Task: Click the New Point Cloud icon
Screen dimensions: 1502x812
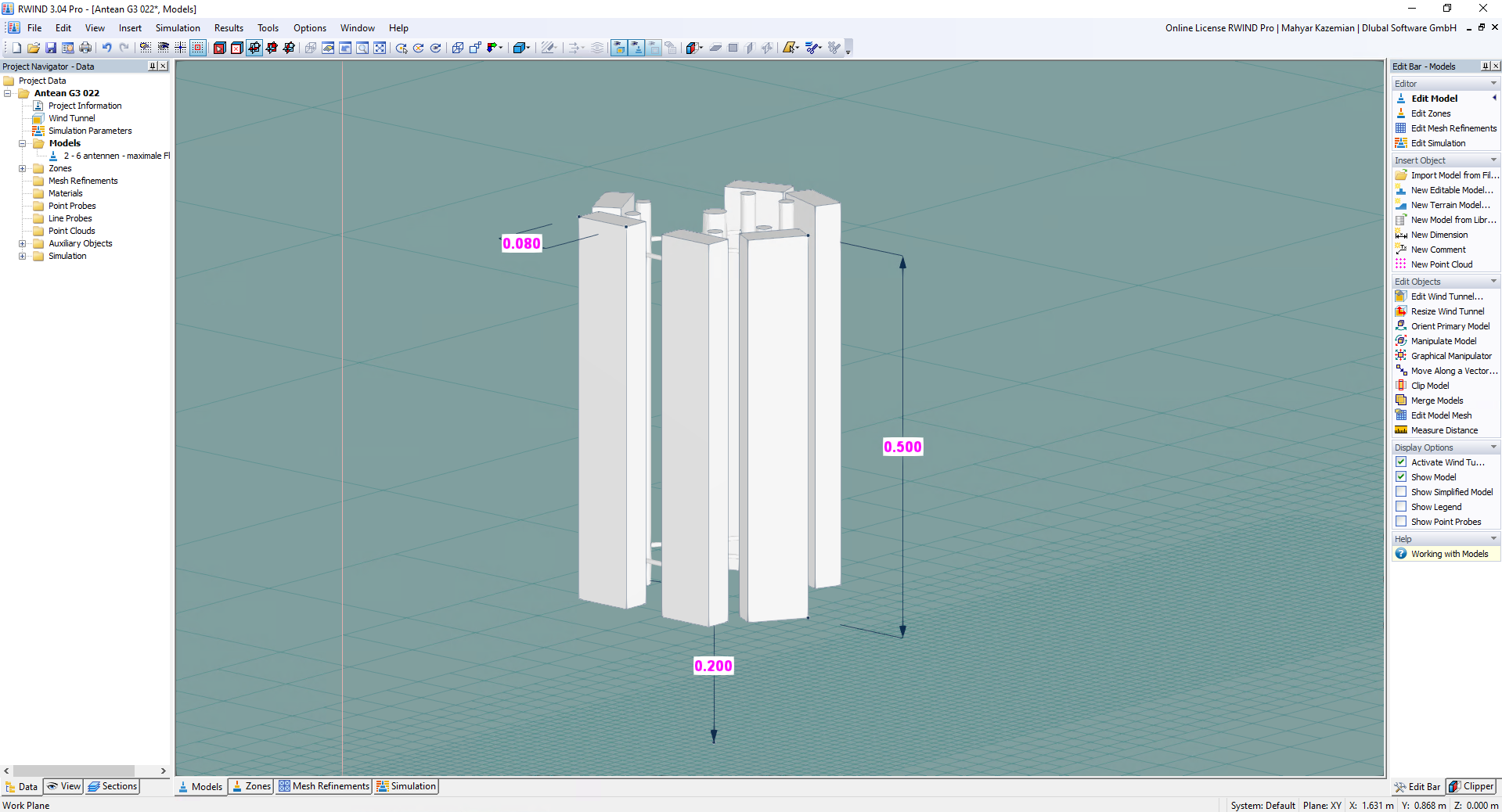Action: click(1401, 264)
